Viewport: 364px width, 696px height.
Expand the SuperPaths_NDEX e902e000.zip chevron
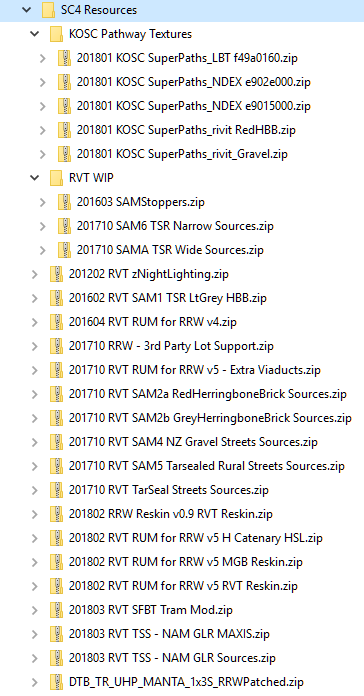point(43,82)
